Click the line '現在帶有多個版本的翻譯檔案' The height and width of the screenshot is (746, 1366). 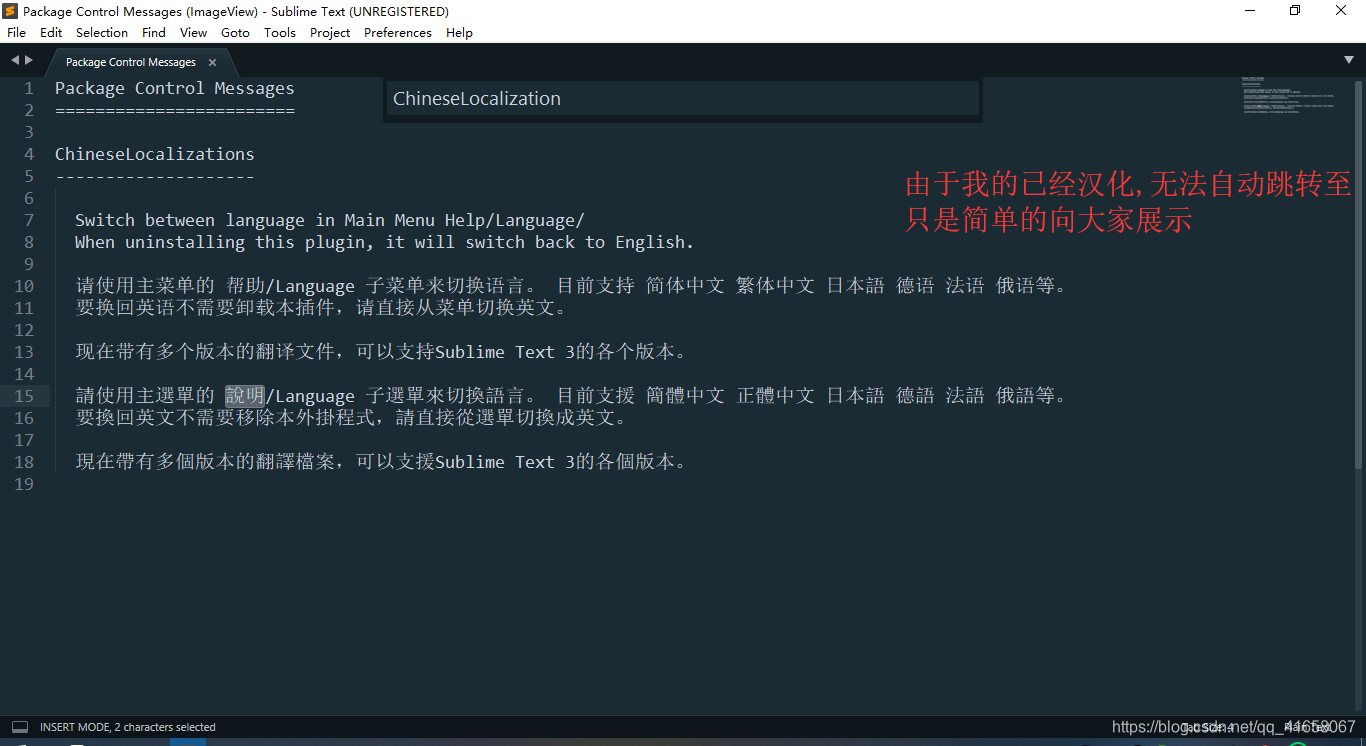(382, 462)
